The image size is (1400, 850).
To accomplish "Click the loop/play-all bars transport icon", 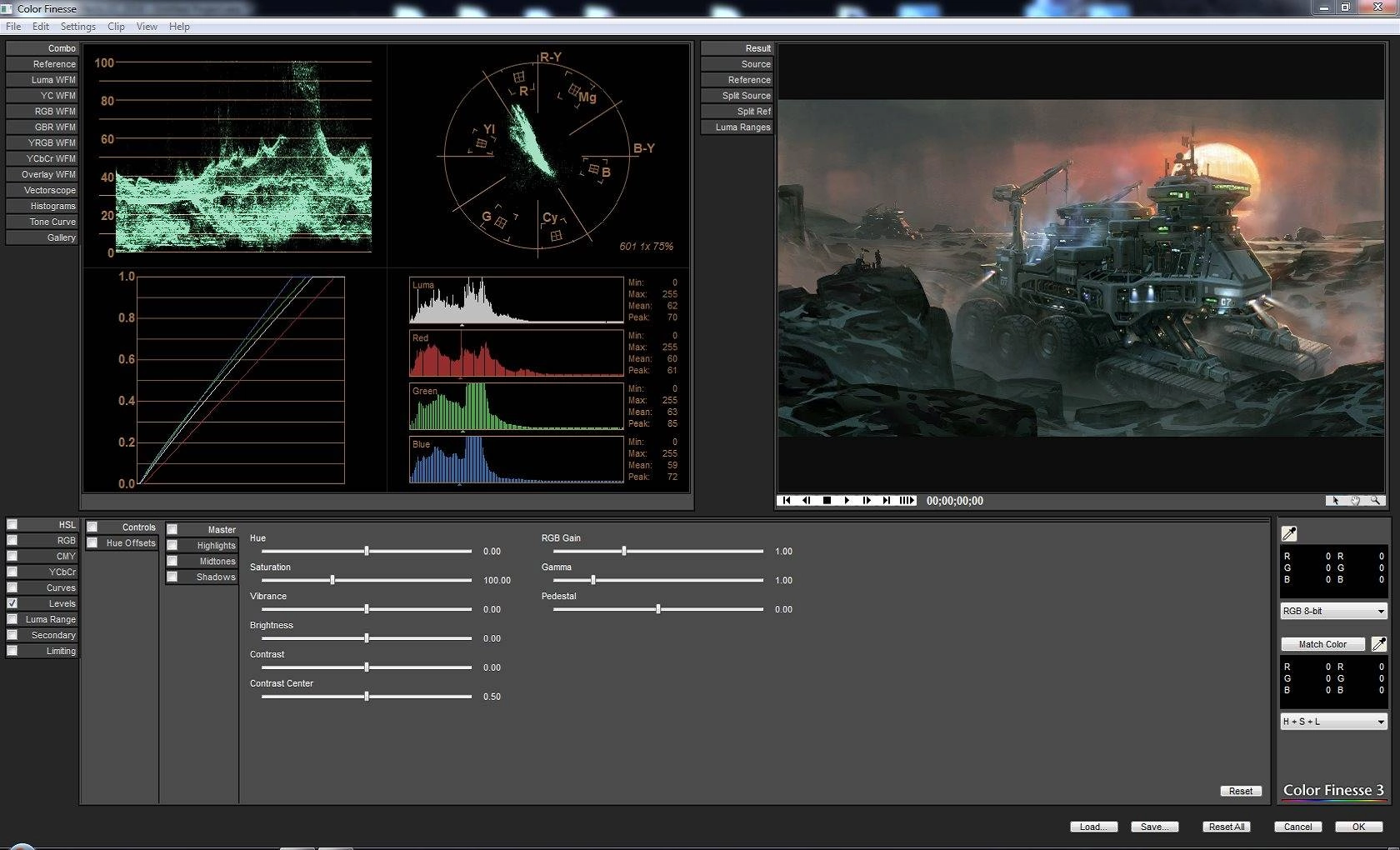I will click(907, 500).
